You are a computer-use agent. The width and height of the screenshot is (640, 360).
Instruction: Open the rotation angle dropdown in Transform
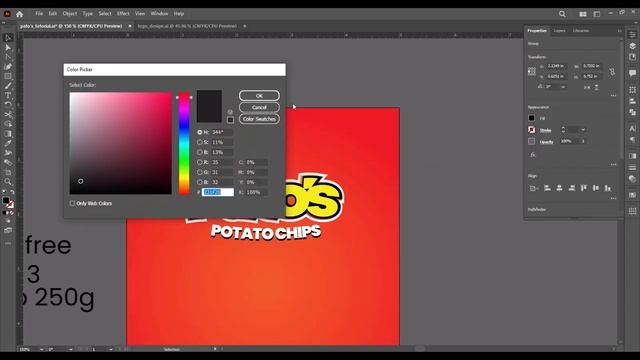(x=563, y=87)
